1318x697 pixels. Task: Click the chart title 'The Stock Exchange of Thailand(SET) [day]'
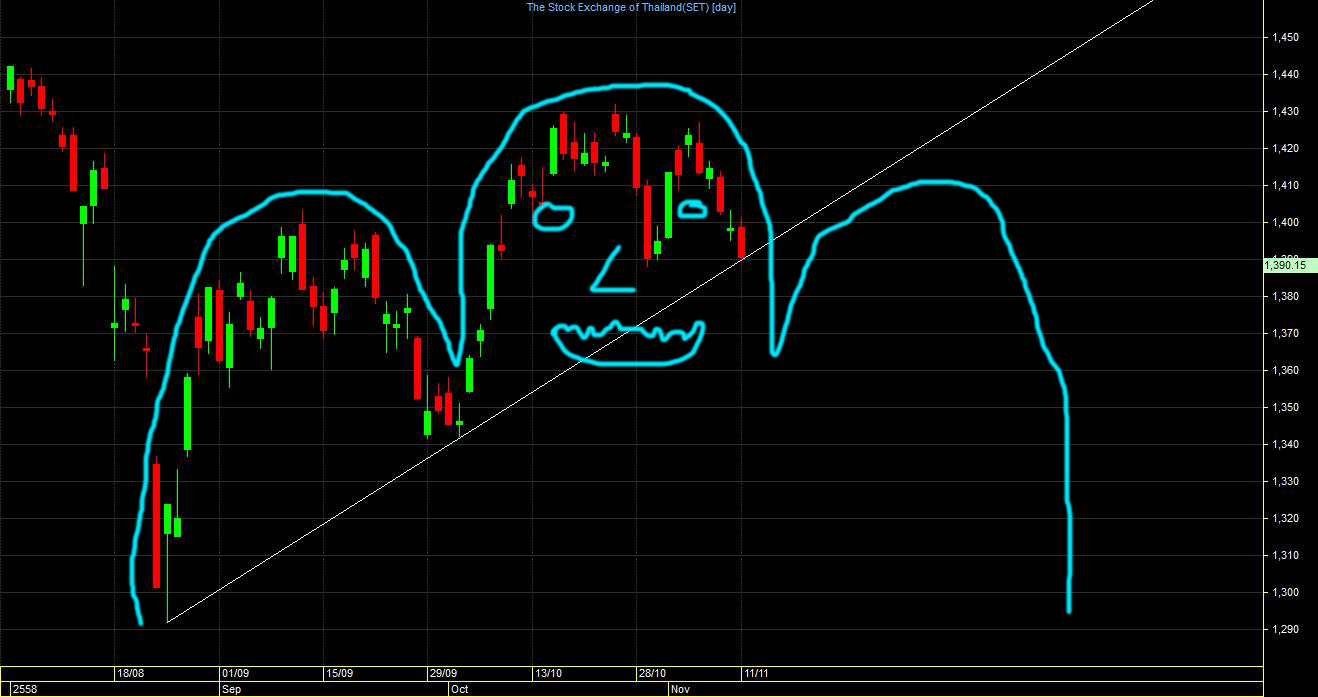coord(632,7)
